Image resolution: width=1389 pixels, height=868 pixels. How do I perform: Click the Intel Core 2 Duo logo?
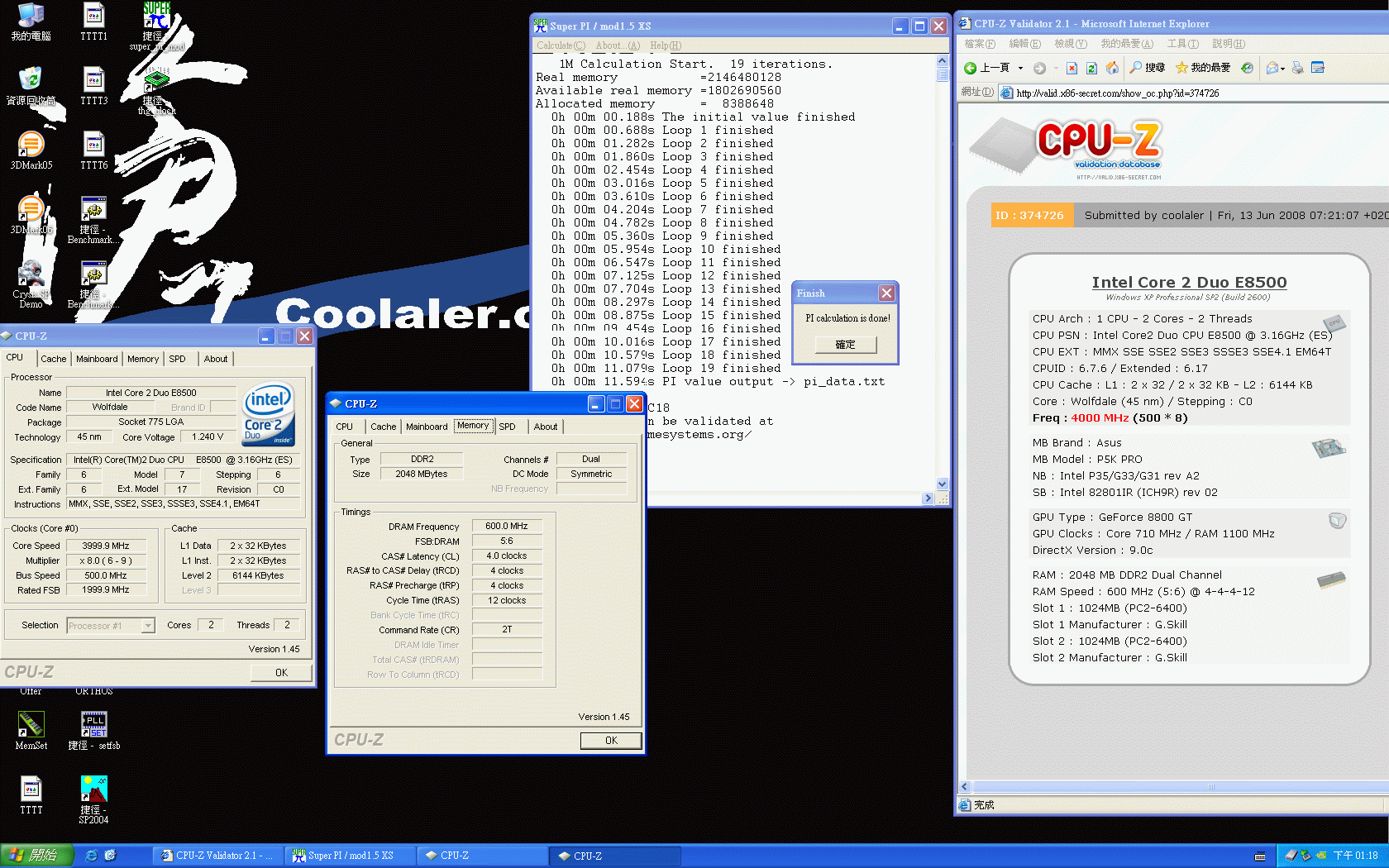269,414
